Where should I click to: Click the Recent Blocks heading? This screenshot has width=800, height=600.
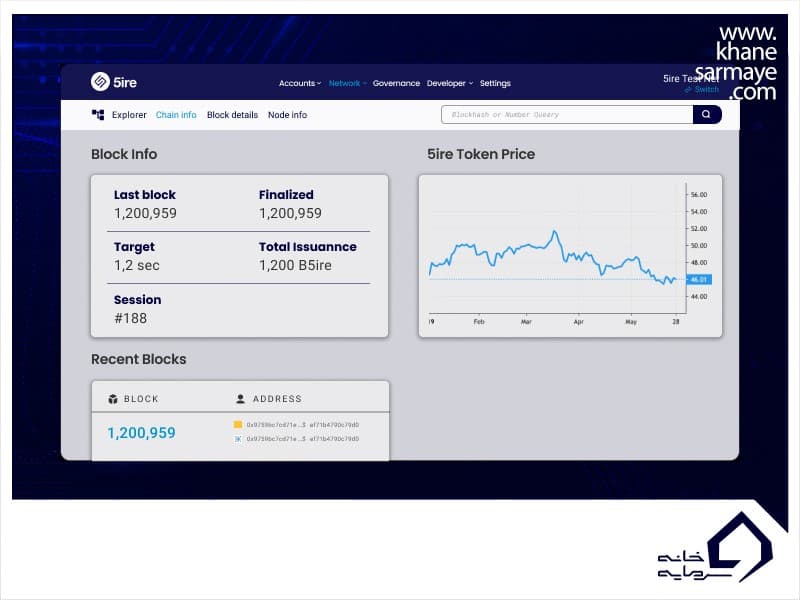139,359
